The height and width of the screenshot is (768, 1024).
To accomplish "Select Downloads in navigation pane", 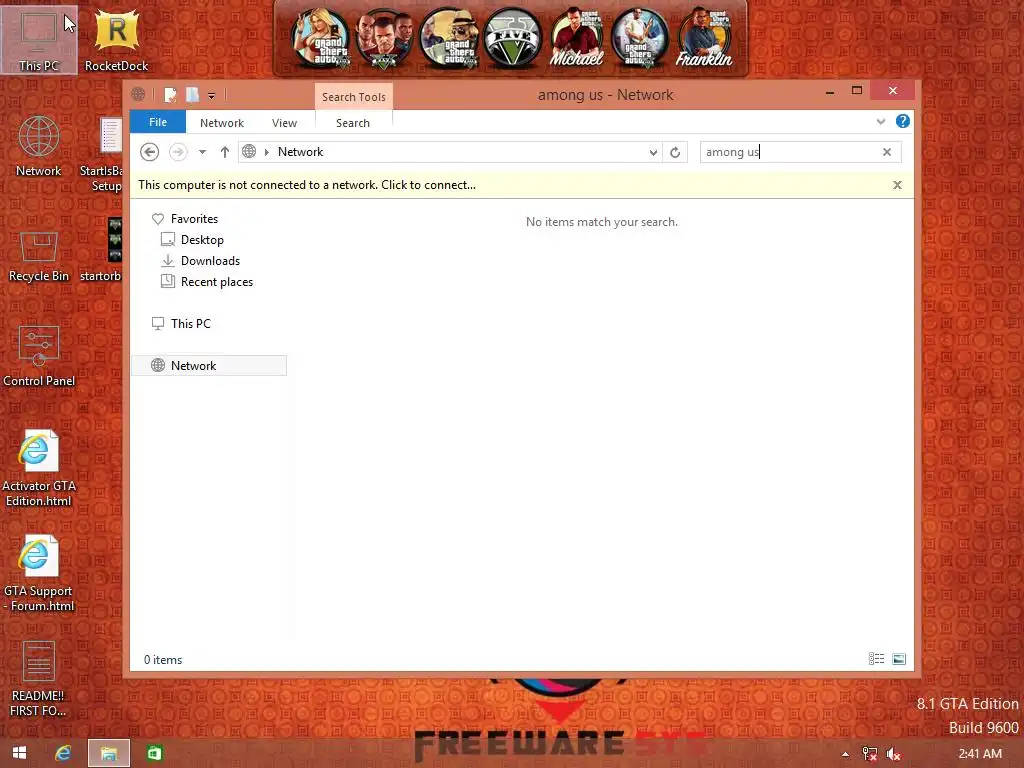I will (x=200, y=261).
